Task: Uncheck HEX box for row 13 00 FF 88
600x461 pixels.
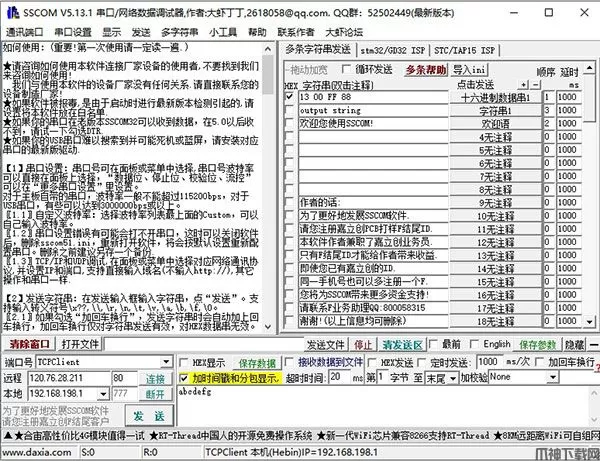Action: point(290,97)
